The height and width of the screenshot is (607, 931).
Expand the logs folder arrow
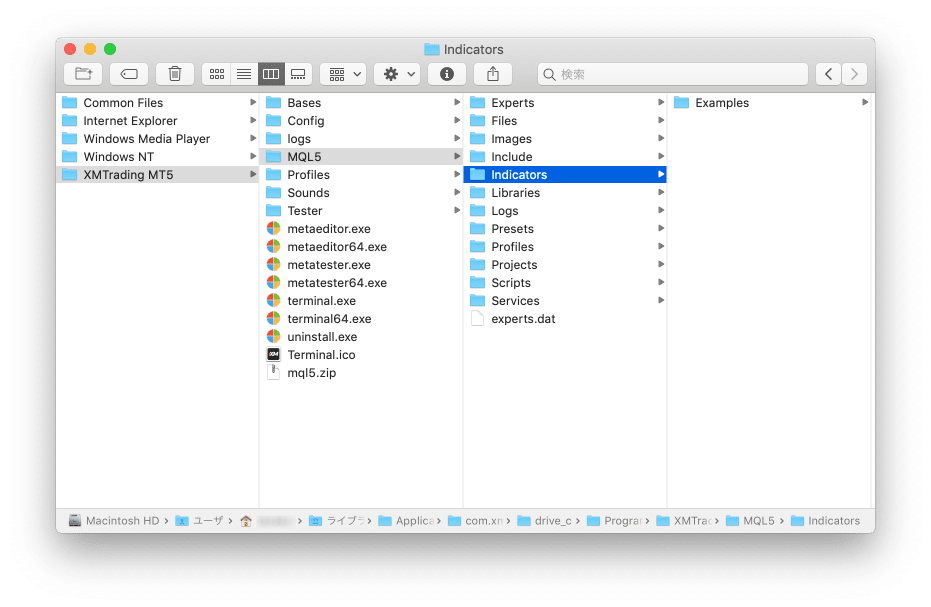[x=457, y=138]
